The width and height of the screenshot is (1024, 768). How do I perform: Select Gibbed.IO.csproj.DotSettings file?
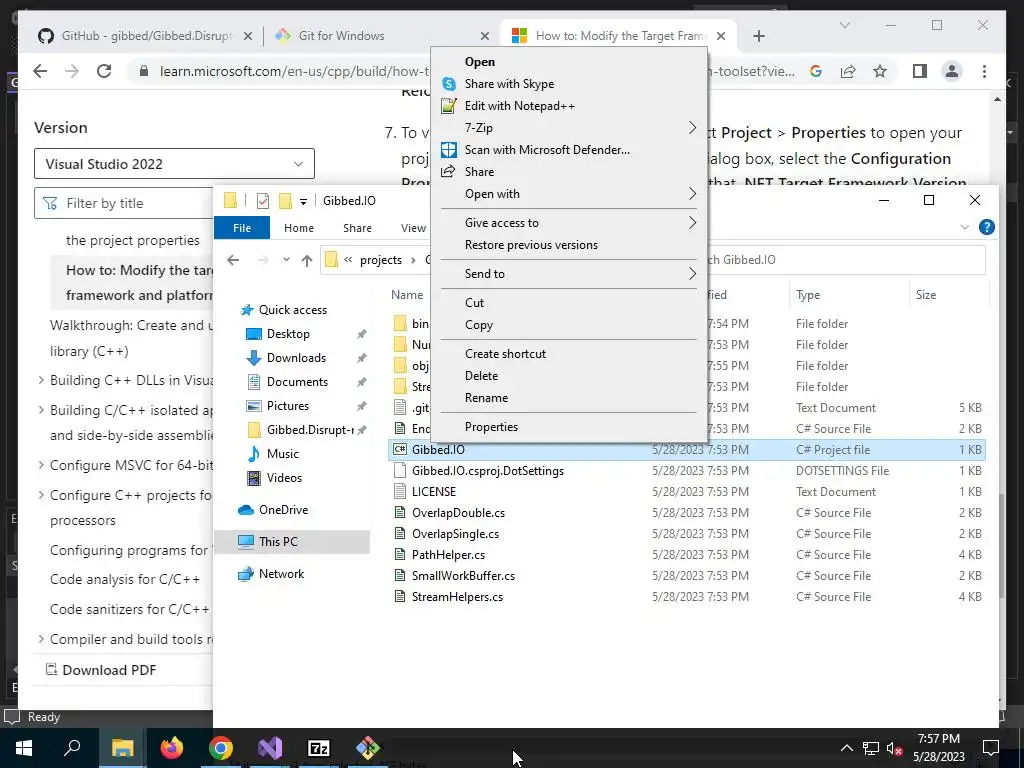[x=488, y=471]
